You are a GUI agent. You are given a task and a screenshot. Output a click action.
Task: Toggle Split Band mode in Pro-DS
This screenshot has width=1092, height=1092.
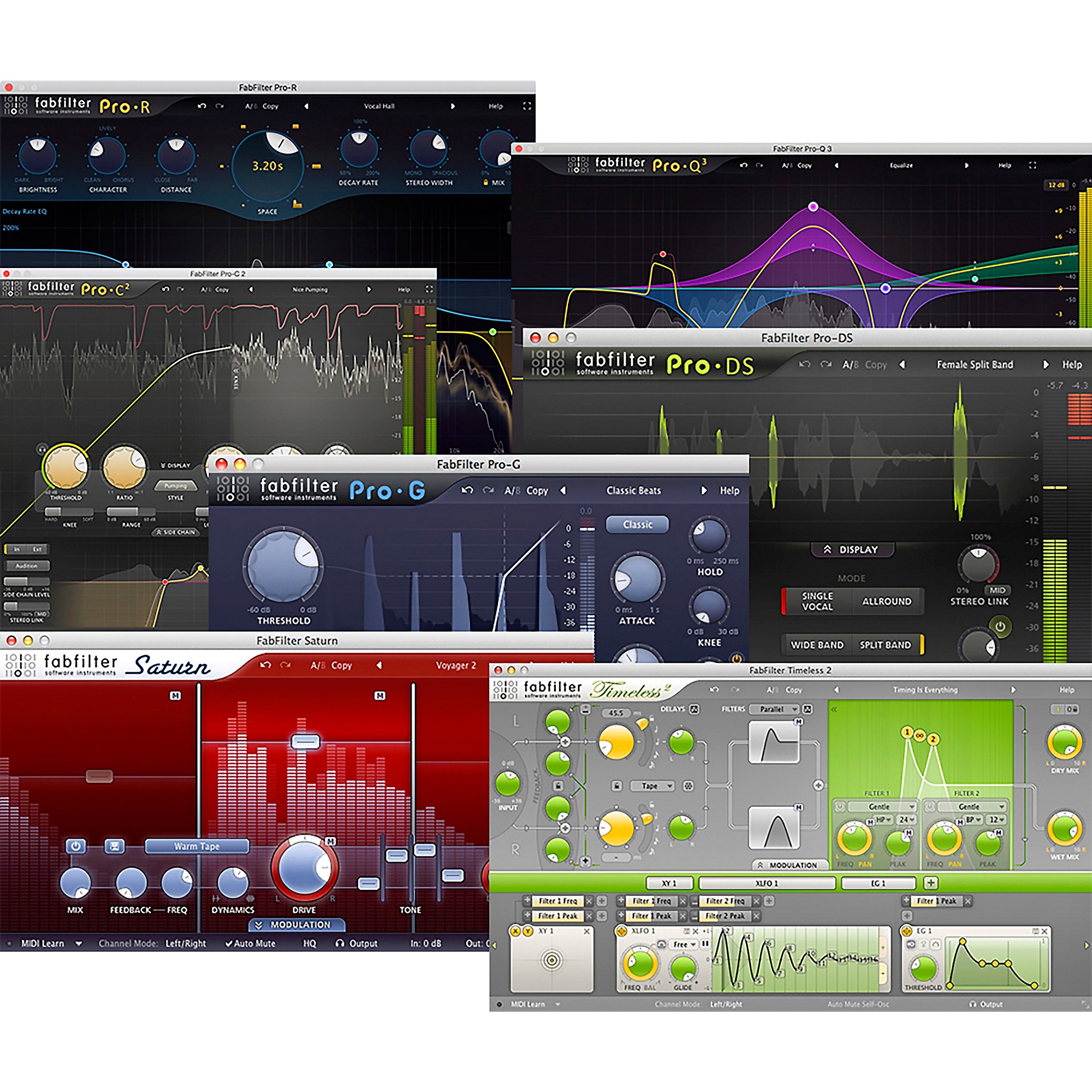pyautogui.click(x=886, y=645)
